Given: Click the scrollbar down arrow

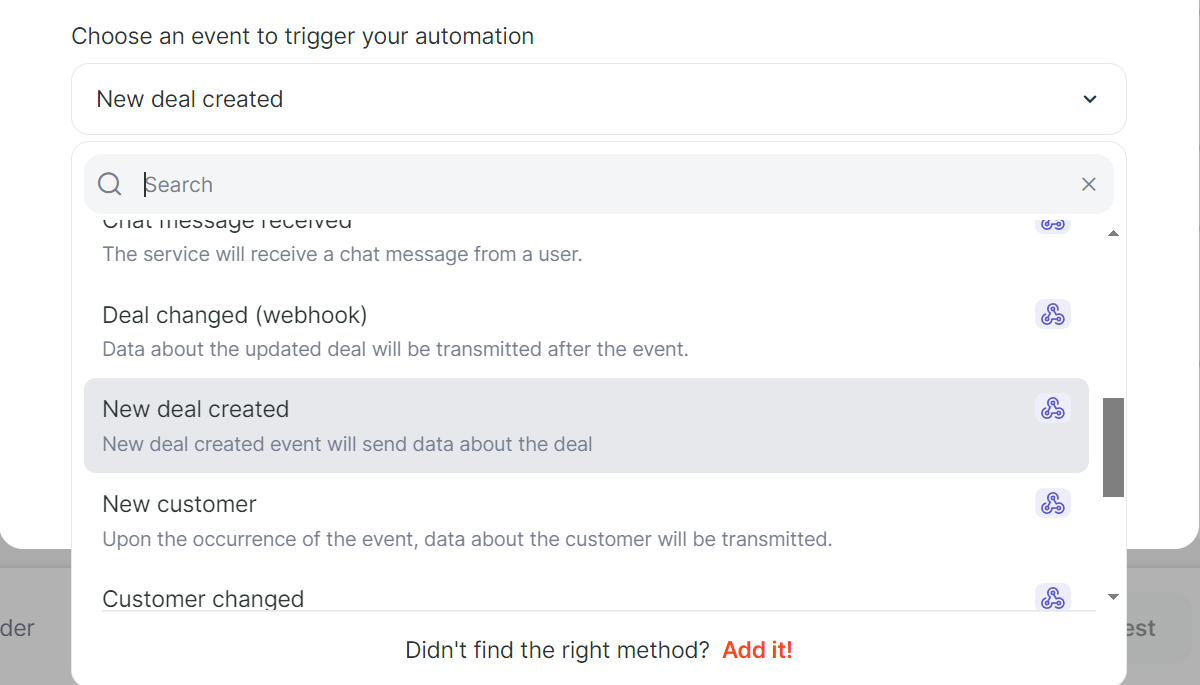Looking at the screenshot, I should (1113, 597).
